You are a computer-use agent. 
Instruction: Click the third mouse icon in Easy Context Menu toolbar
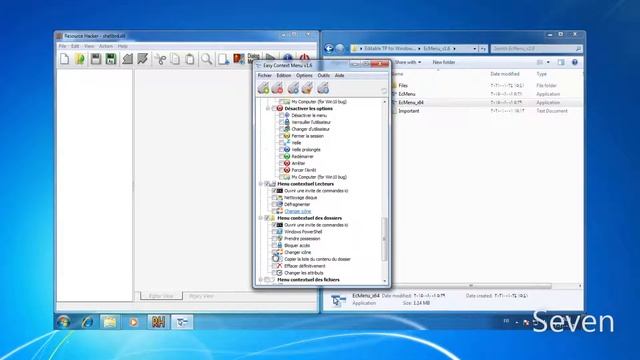[293, 87]
